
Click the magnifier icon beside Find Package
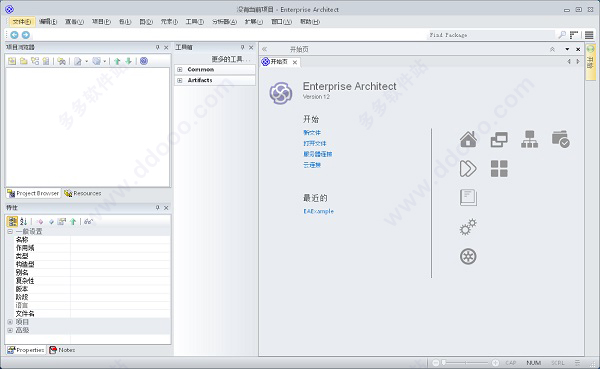point(562,35)
